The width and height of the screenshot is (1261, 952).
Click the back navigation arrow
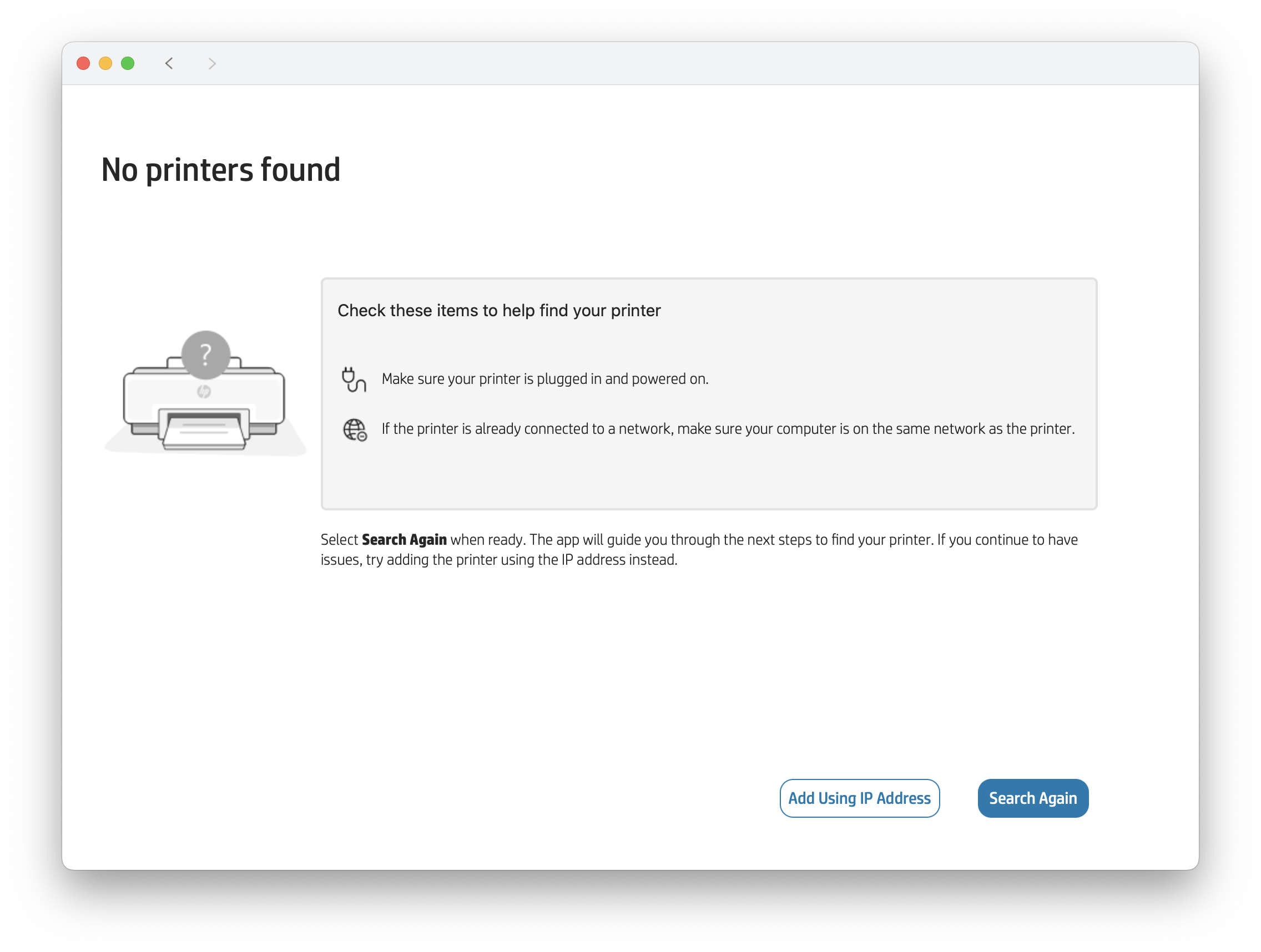[169, 63]
